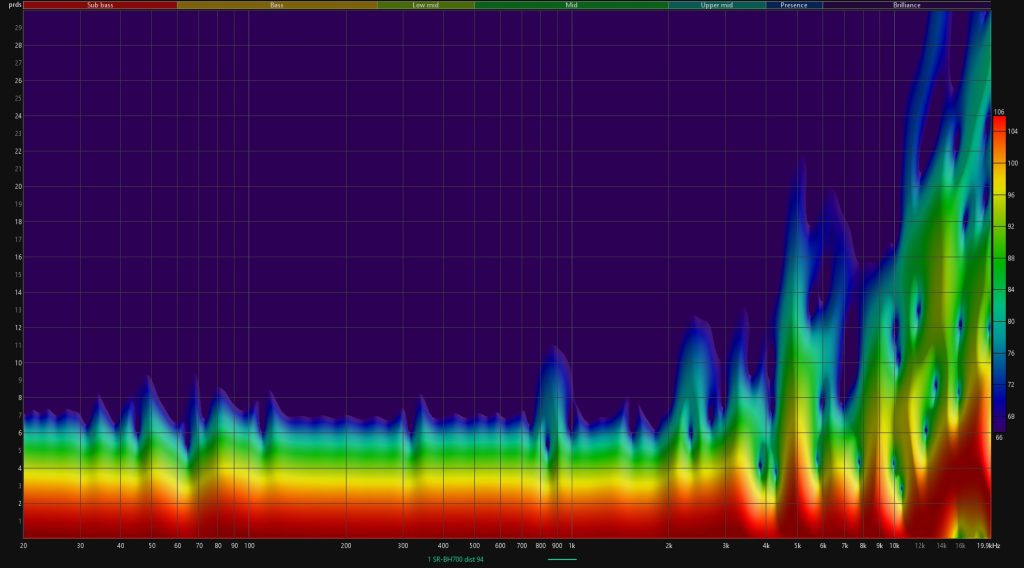Click the Upper mid band label

pos(717,5)
